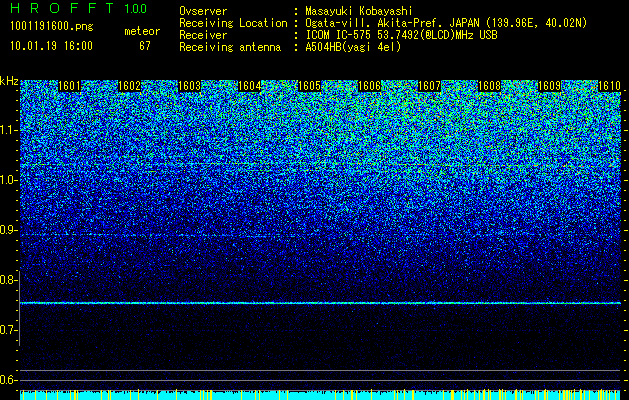
Task: Click the 0.6 frequency axis label
Action: click(8, 380)
